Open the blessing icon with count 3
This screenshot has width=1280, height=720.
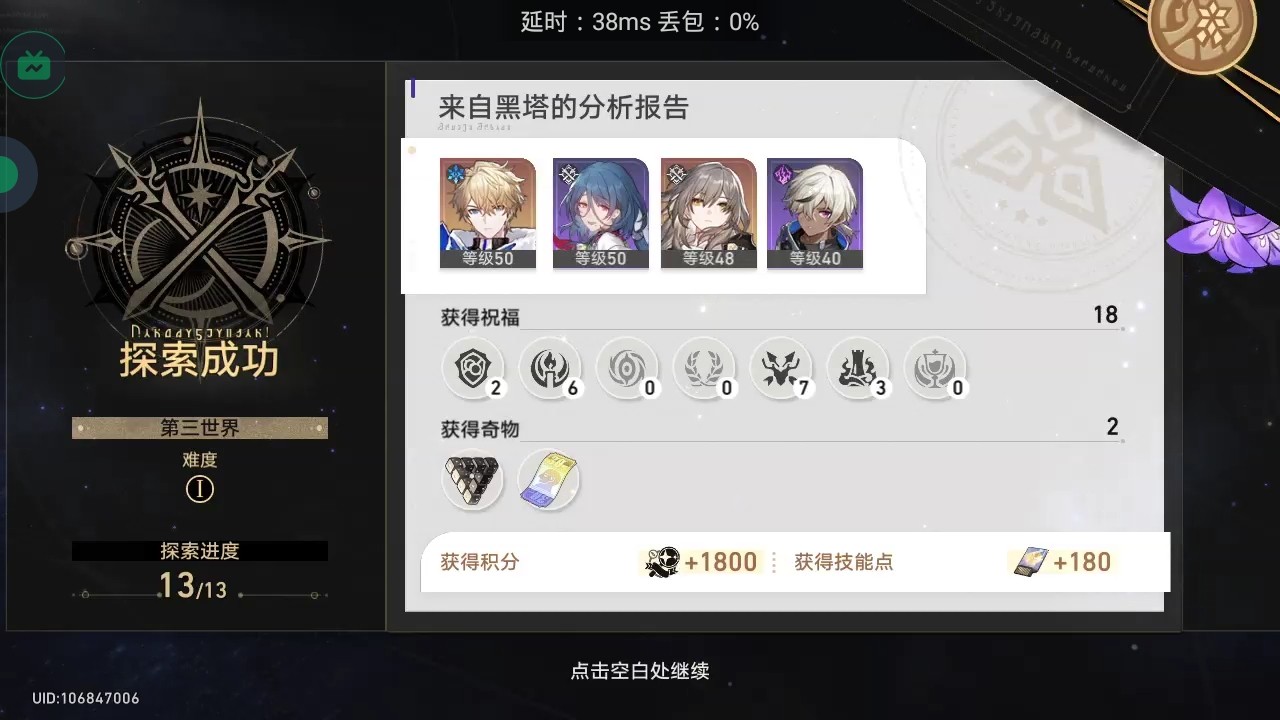click(858, 368)
